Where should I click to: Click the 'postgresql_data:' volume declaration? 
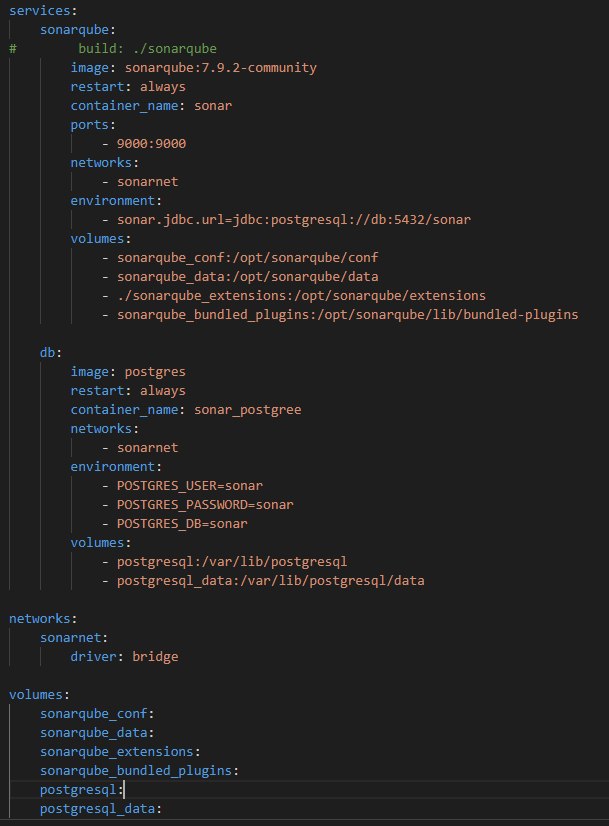pos(101,808)
